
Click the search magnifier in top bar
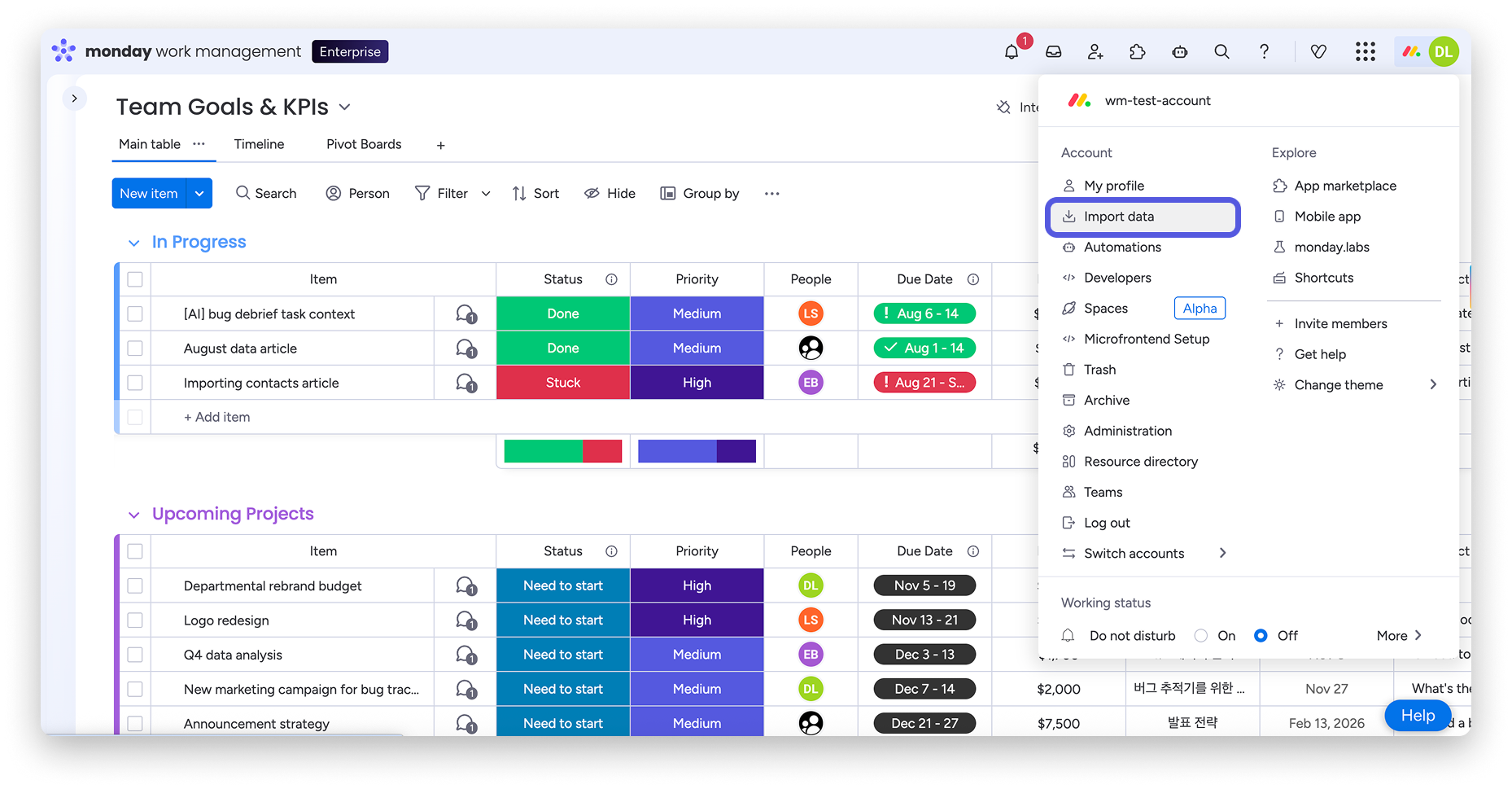point(1221,52)
